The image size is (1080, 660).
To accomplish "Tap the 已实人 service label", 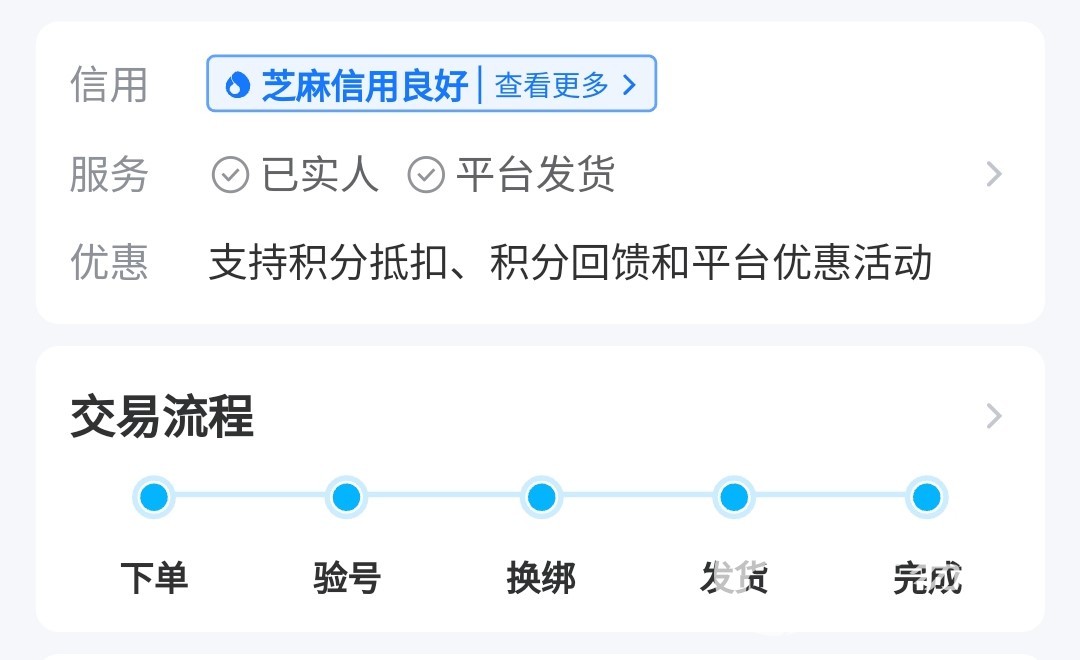I will pos(320,176).
